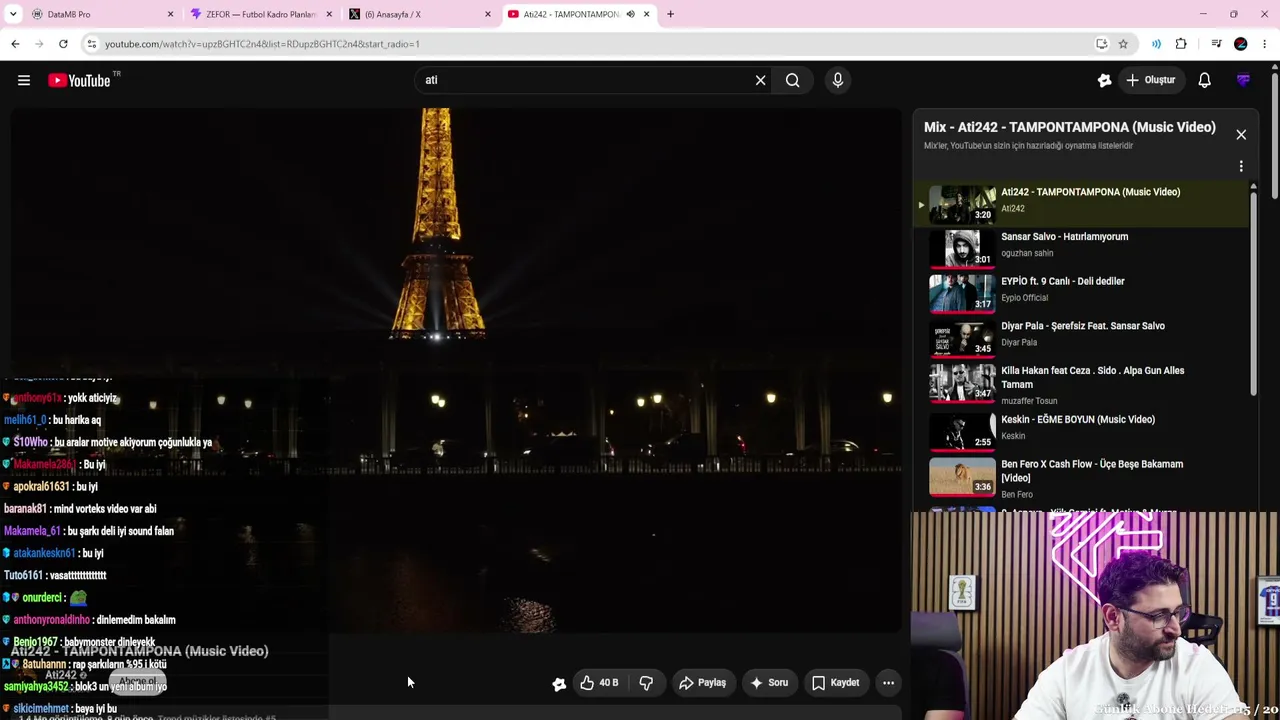The height and width of the screenshot is (720, 1280).
Task: Open the YouTube guide hamburger menu
Action: (x=24, y=80)
